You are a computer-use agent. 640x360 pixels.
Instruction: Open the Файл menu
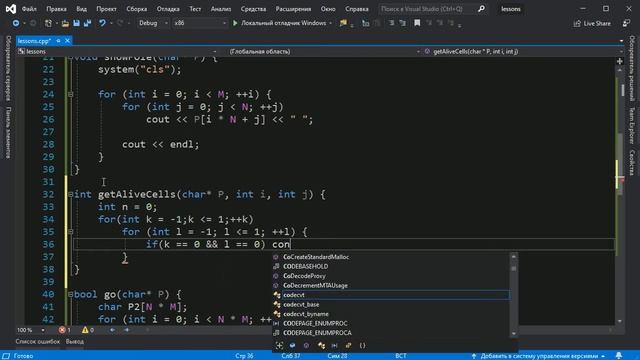(x=29, y=9)
